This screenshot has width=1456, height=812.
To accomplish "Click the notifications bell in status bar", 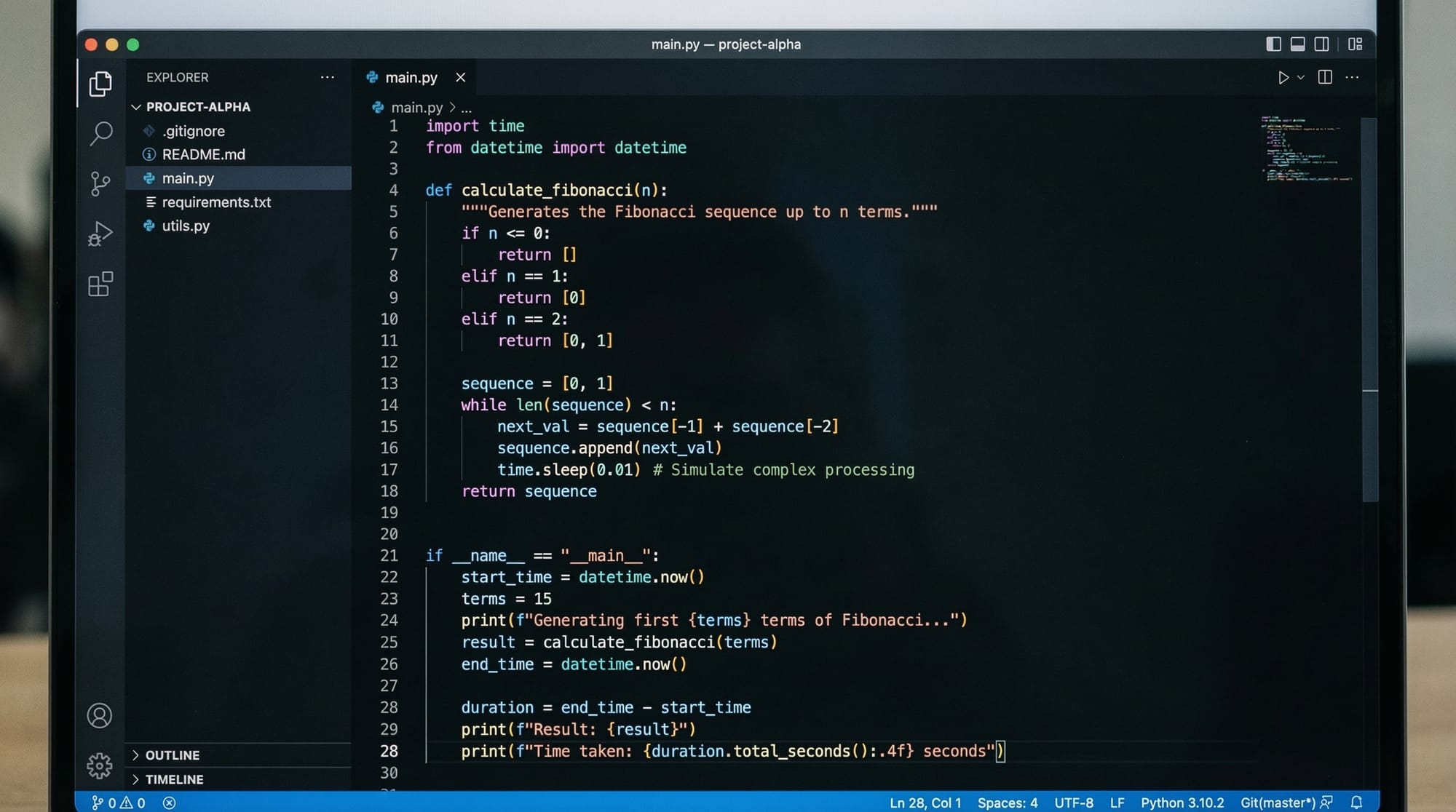I will click(1356, 803).
